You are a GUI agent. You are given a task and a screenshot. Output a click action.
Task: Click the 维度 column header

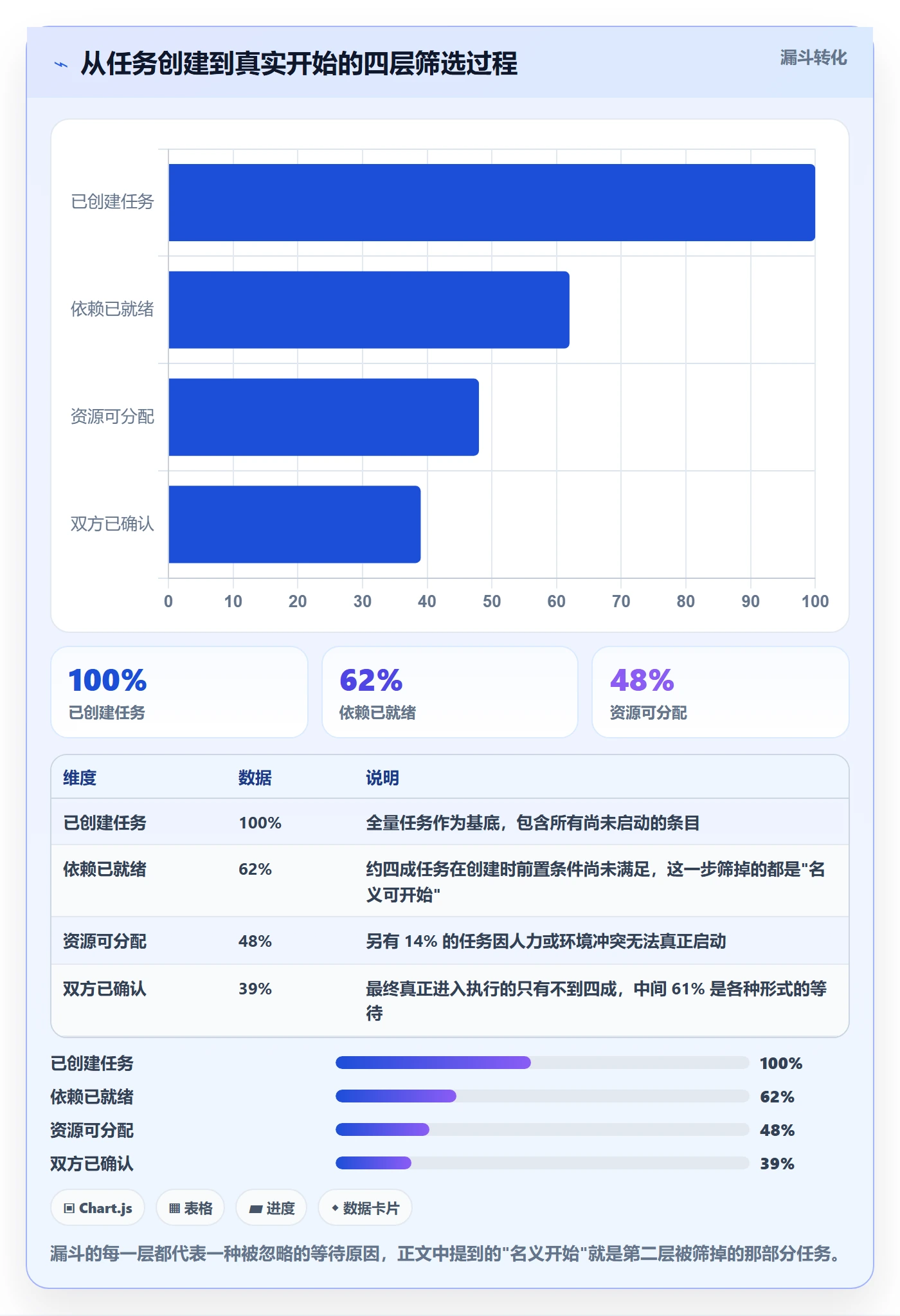pos(80,778)
